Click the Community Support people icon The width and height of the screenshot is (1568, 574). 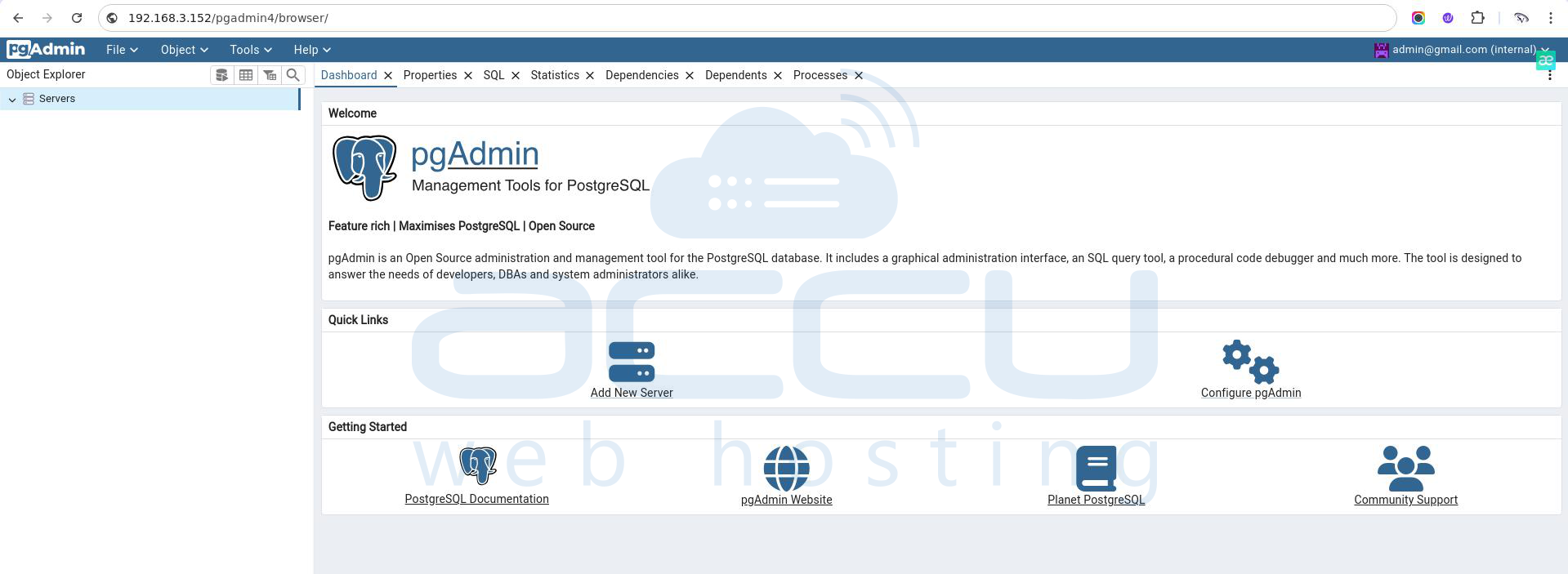1405,468
